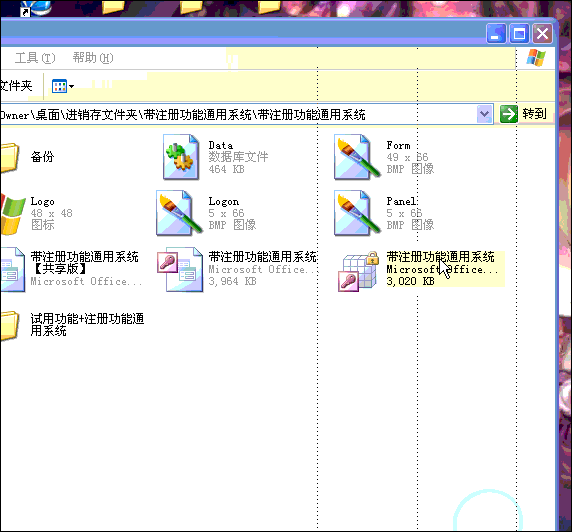
Task: Select the 带注册功能通用系统【共享版】 file
Action: (13, 269)
